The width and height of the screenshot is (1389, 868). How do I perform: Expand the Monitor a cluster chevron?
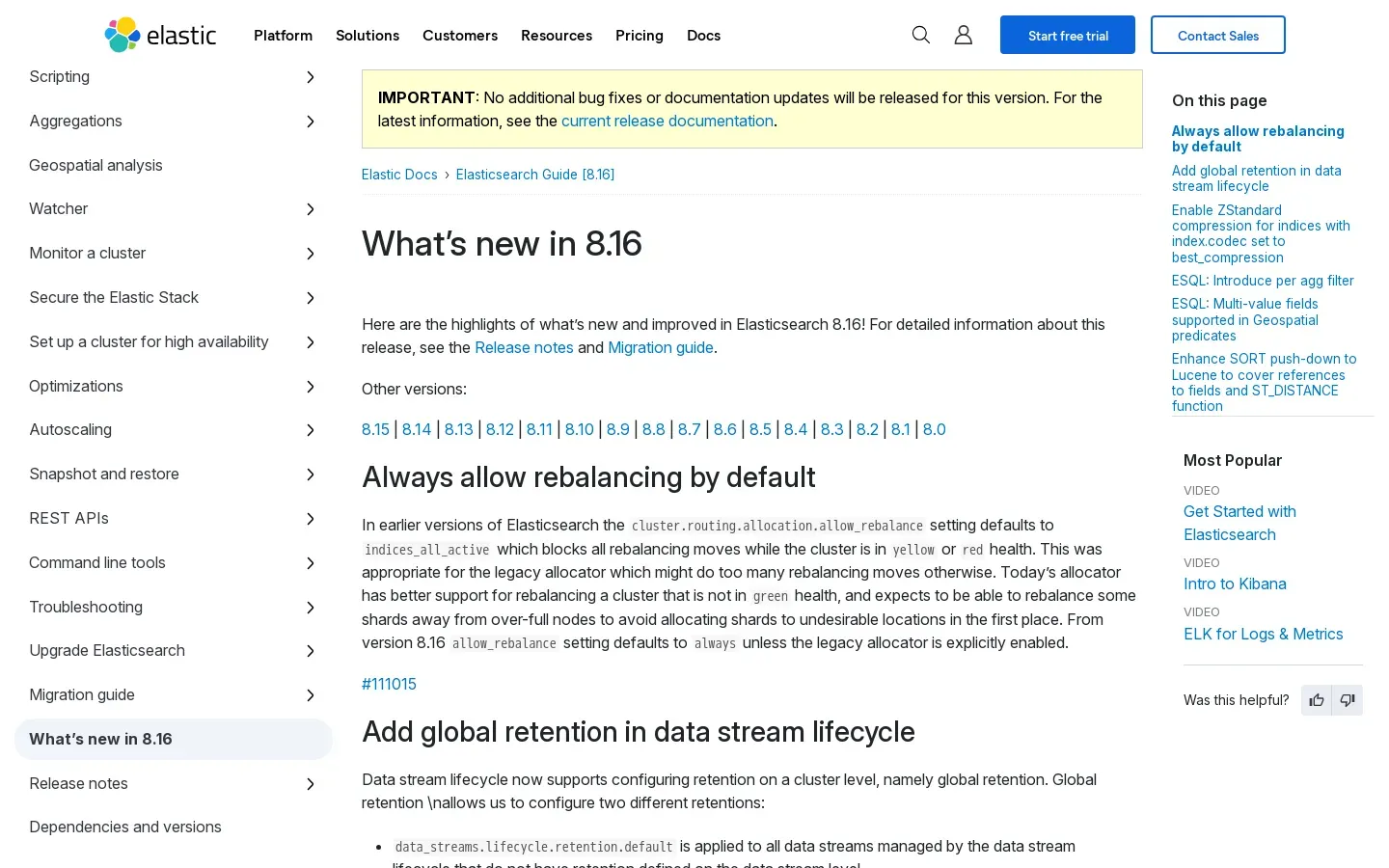pos(311,254)
